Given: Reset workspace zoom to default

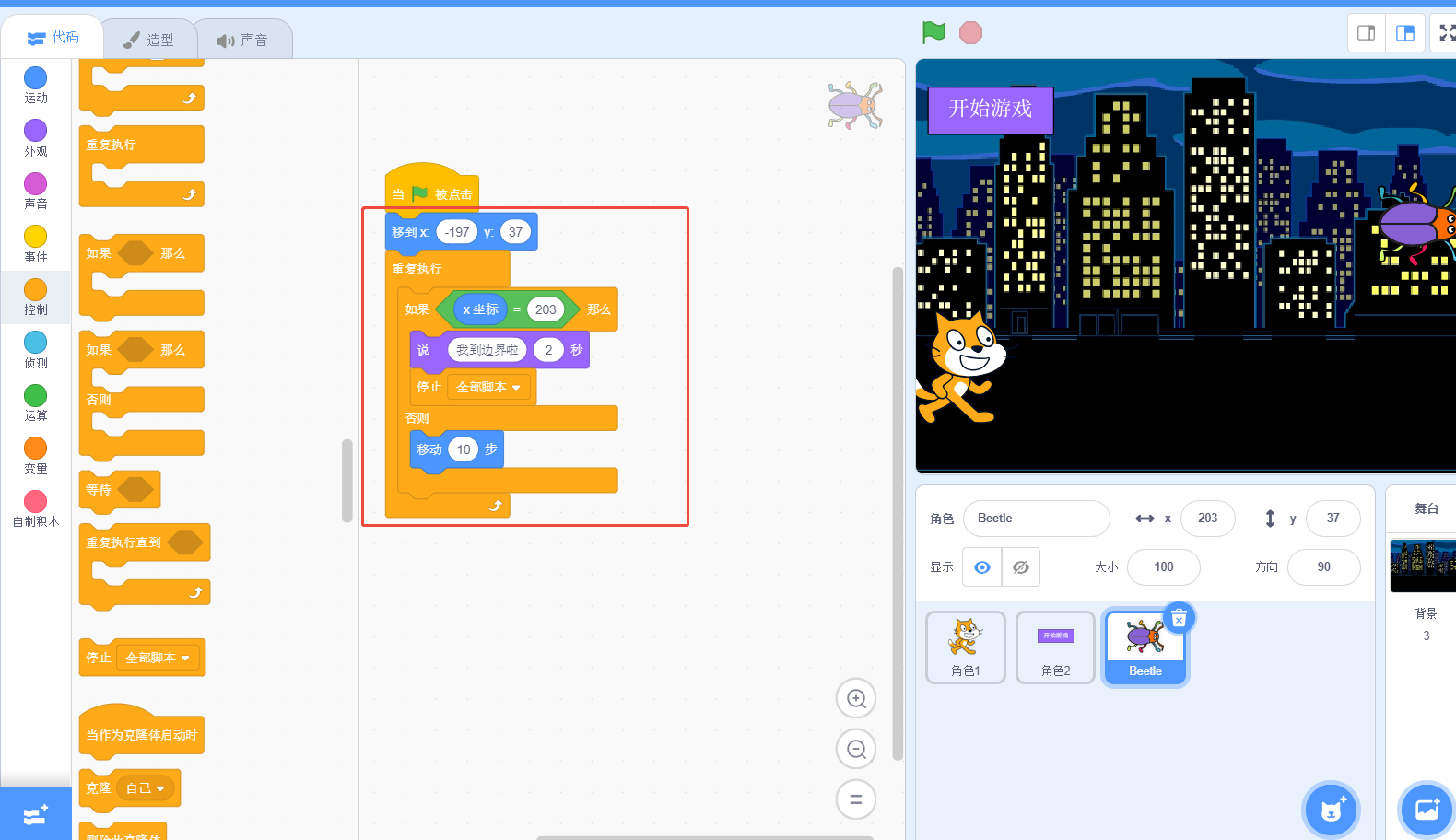Looking at the screenshot, I should click(x=856, y=799).
